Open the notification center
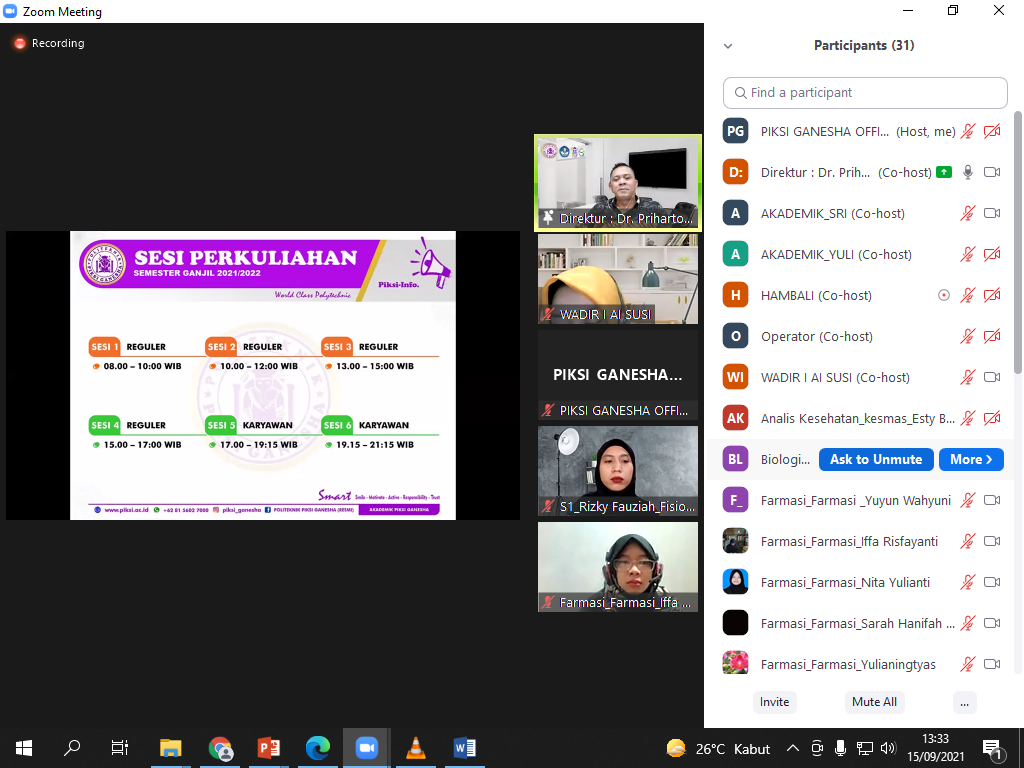The width and height of the screenshot is (1024, 768). tap(993, 749)
